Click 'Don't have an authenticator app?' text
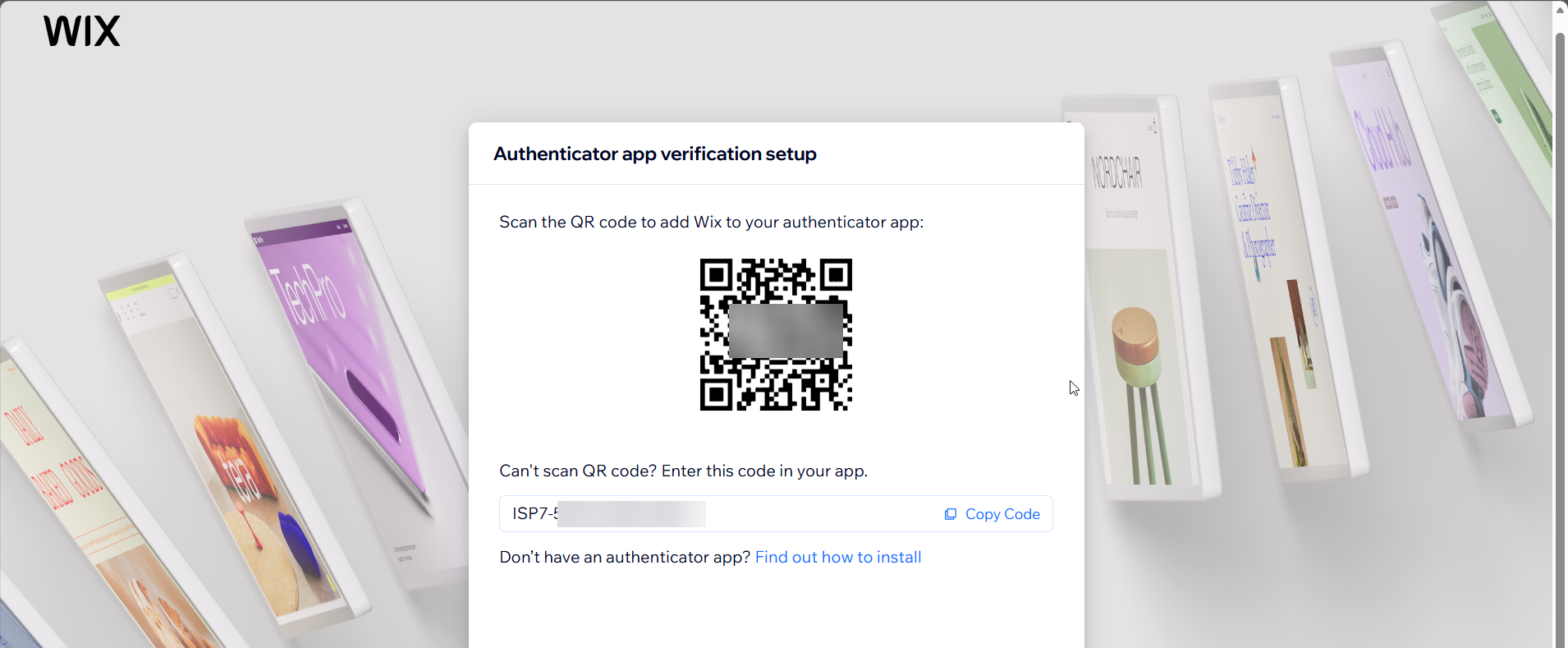The width and height of the screenshot is (1568, 648). (x=625, y=557)
